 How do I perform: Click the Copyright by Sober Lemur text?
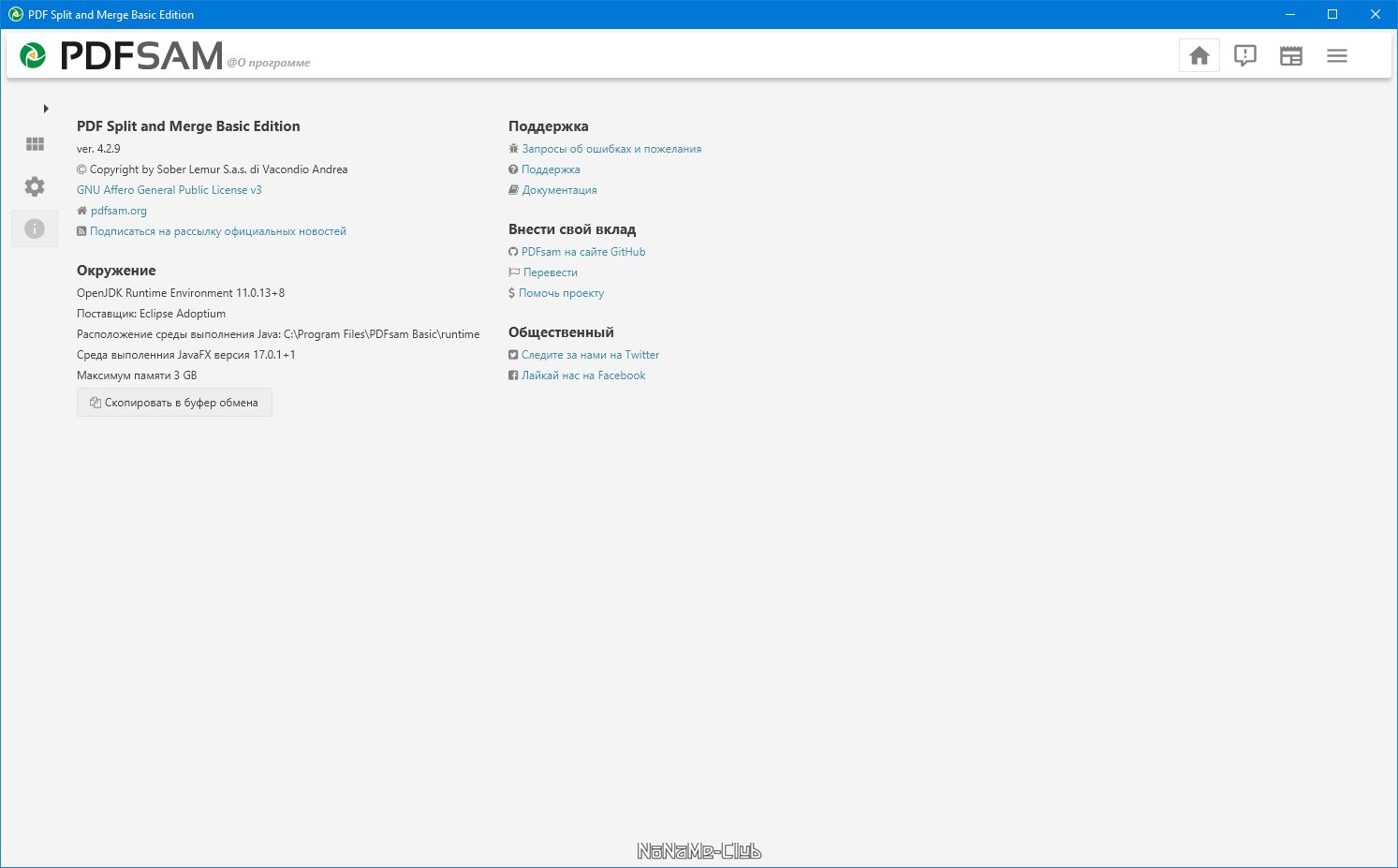212,169
